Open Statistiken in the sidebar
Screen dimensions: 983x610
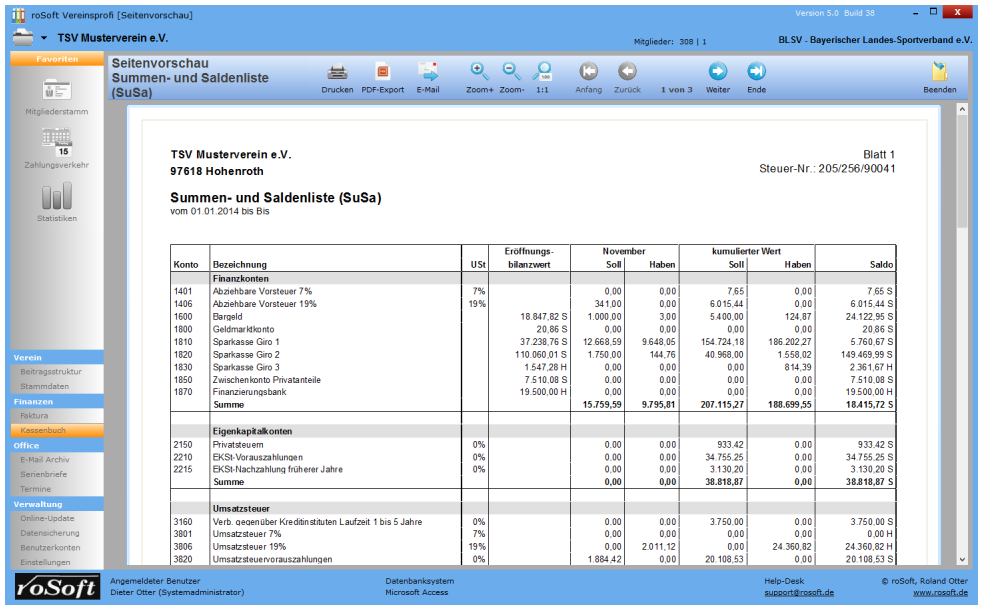pyautogui.click(x=56, y=197)
